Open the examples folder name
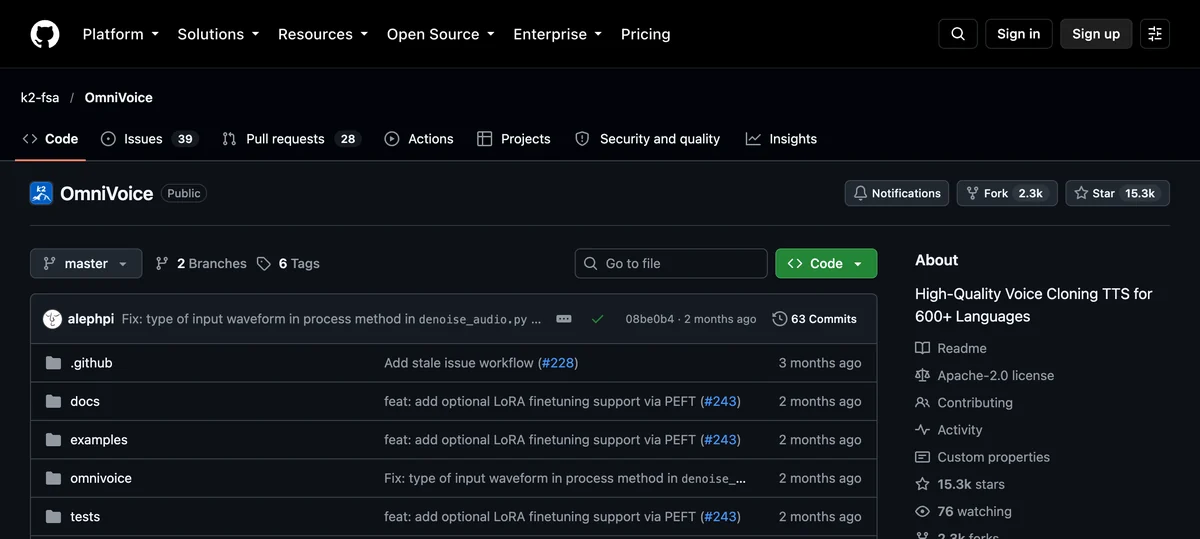1200x539 pixels. 99,440
